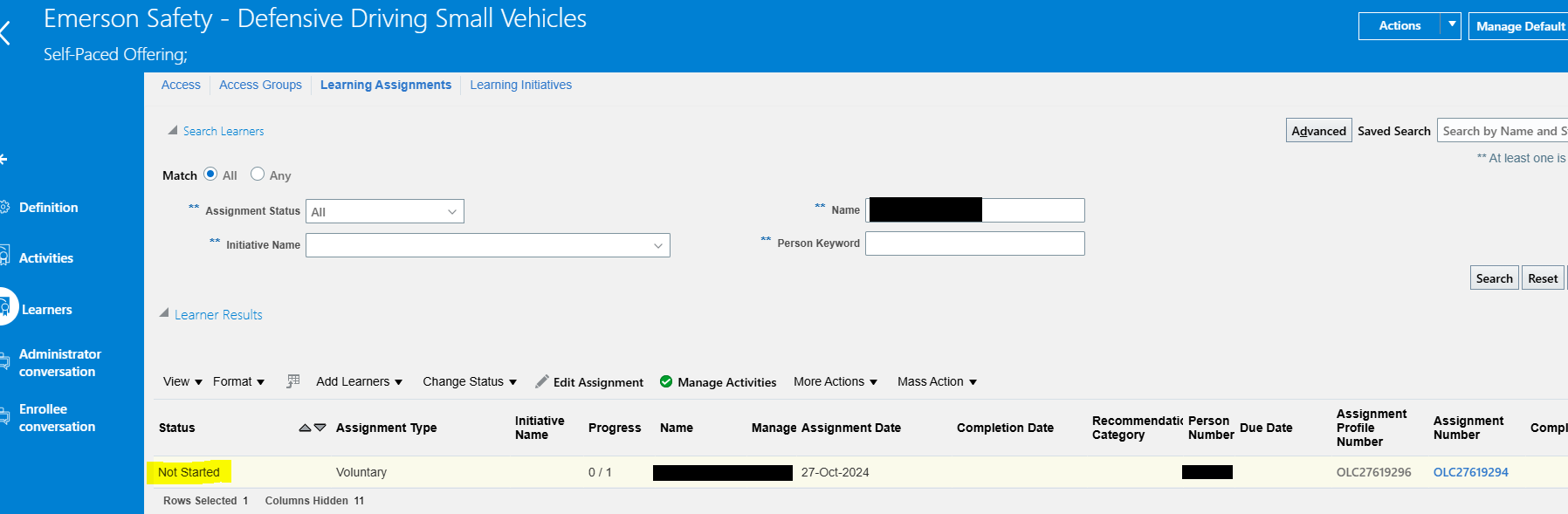Open Enrollee conversation in sidebar

(58, 418)
